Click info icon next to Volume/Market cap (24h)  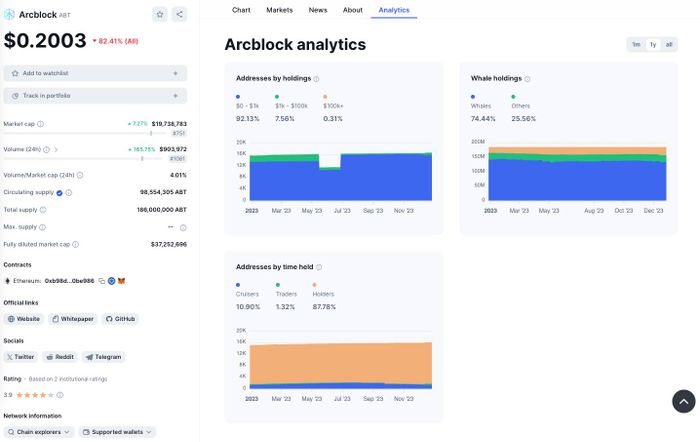pos(80,175)
